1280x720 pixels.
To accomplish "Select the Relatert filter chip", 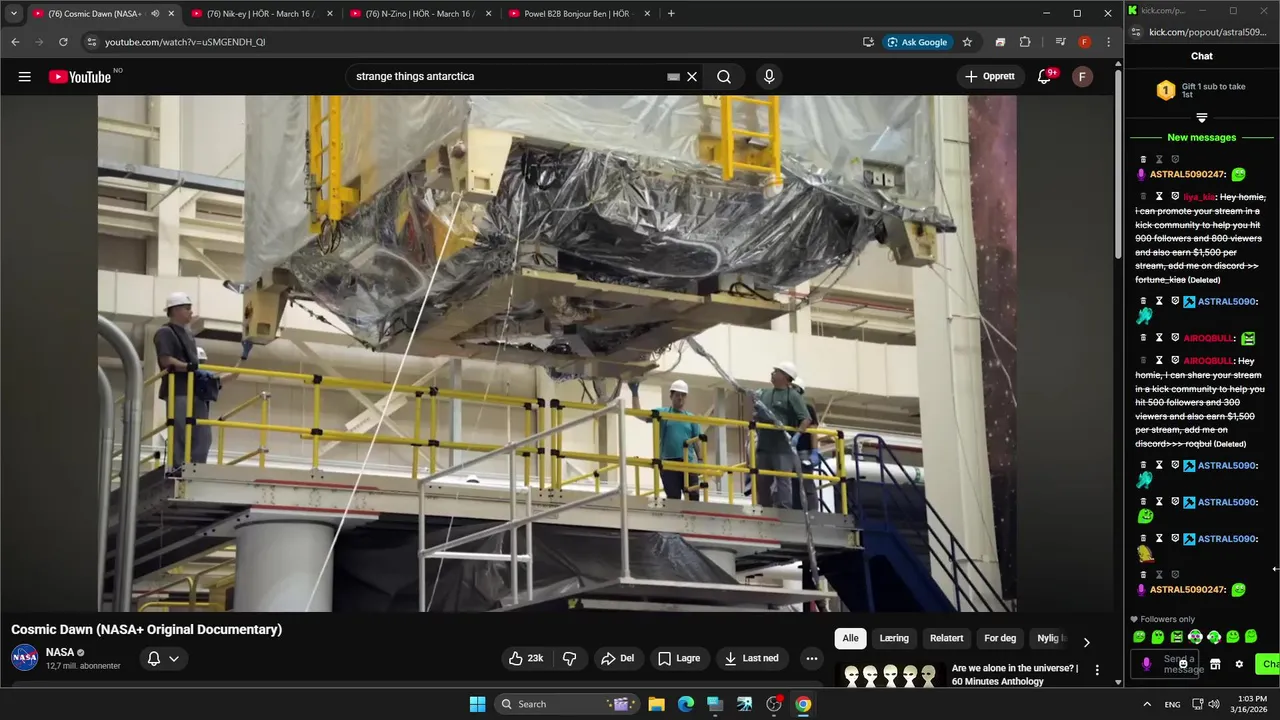I will coord(947,638).
